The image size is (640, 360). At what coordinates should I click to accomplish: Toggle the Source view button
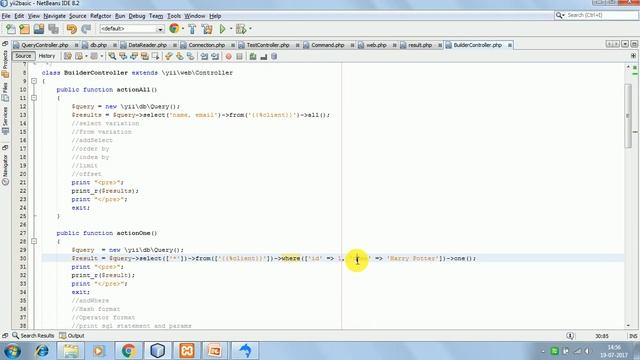tap(23, 56)
